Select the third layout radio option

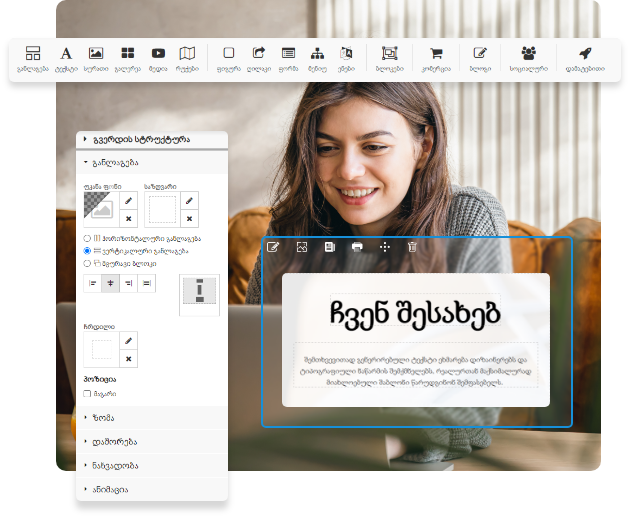tap(88, 263)
